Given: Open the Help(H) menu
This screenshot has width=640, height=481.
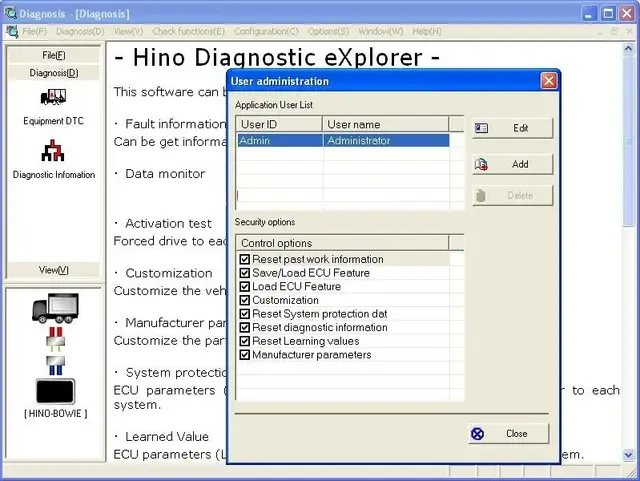Looking at the screenshot, I should [427, 31].
